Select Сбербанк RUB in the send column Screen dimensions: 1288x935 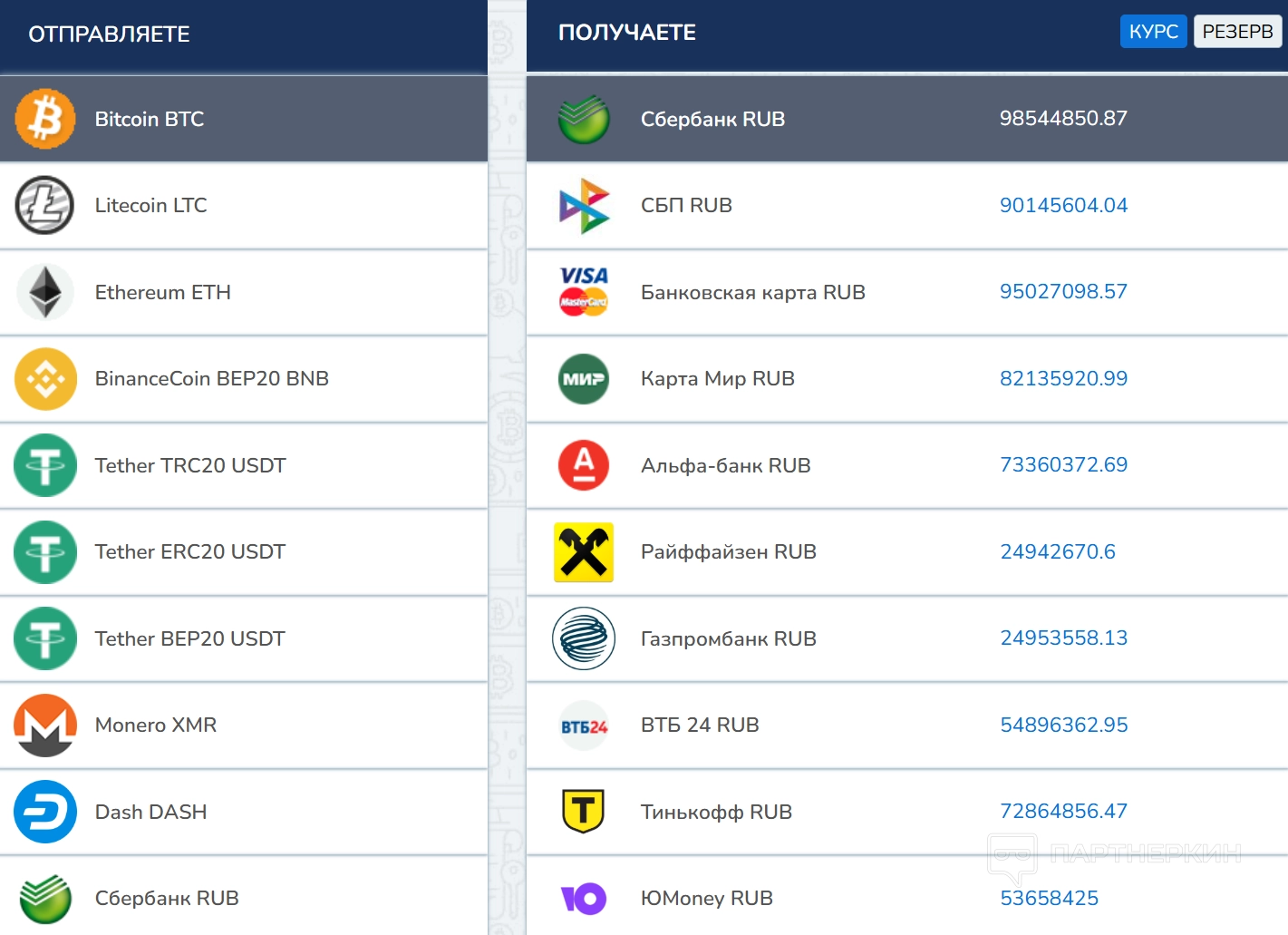pyautogui.click(x=167, y=899)
